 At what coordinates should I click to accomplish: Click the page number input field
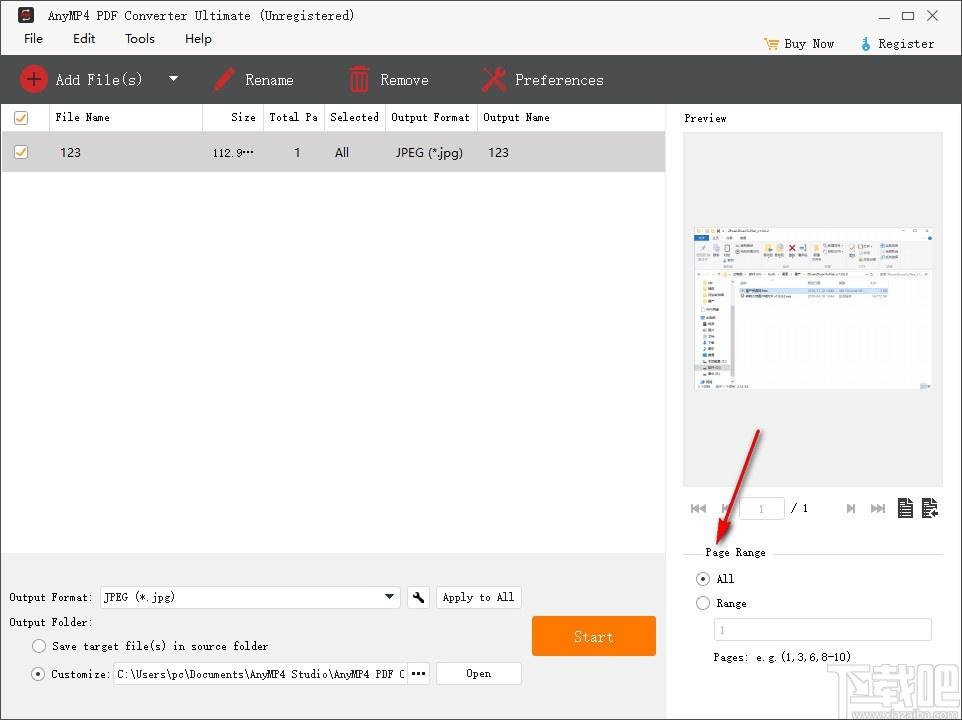(x=761, y=508)
